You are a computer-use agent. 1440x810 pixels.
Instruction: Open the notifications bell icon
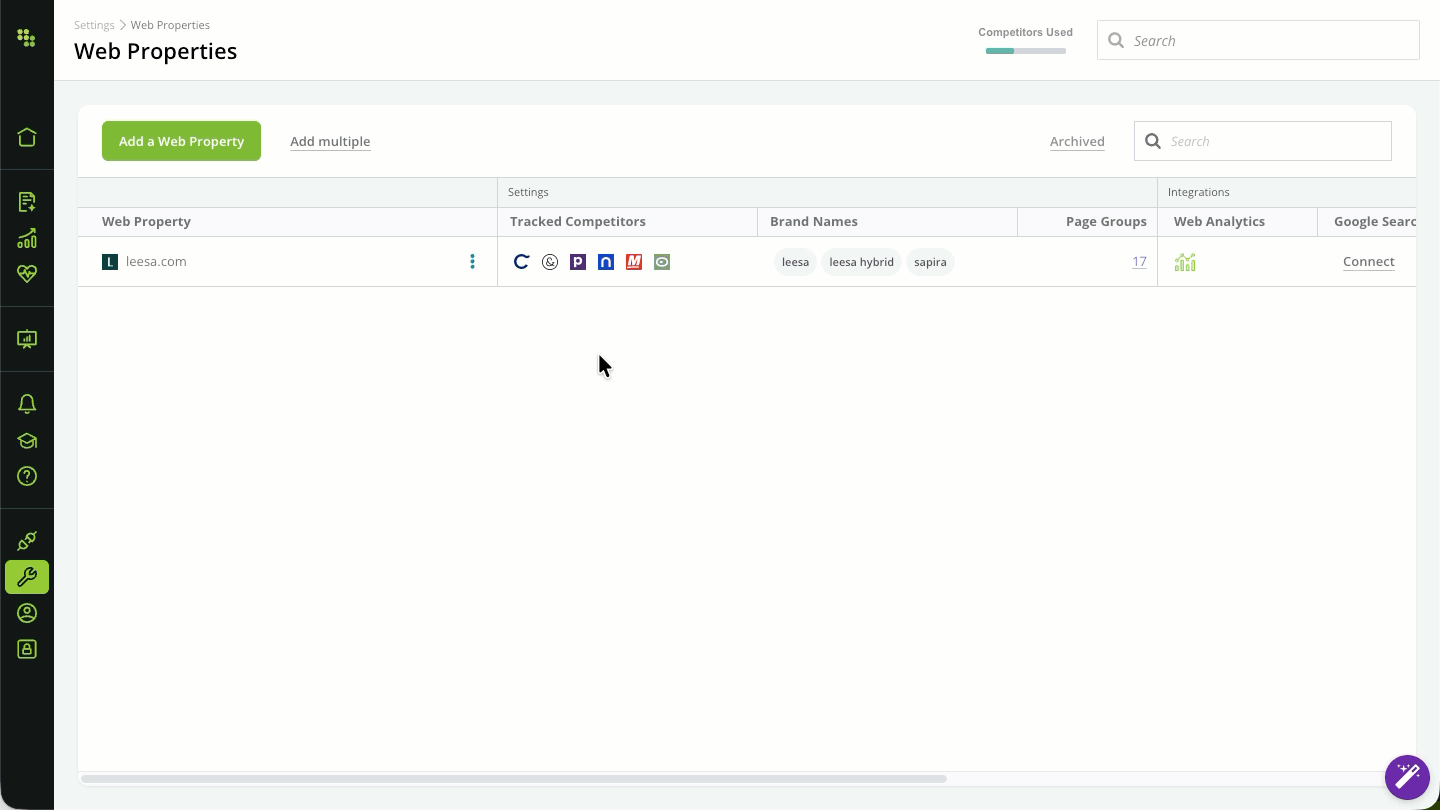[x=27, y=404]
